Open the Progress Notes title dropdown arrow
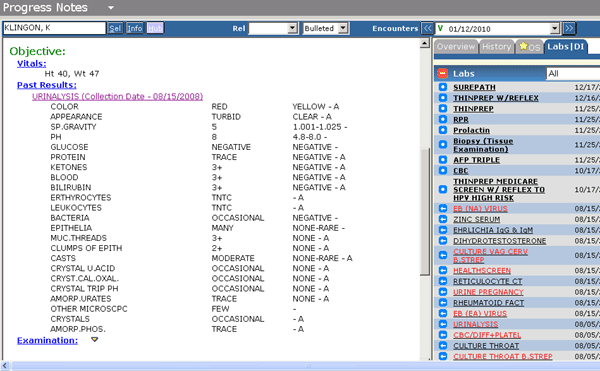 click(x=111, y=8)
